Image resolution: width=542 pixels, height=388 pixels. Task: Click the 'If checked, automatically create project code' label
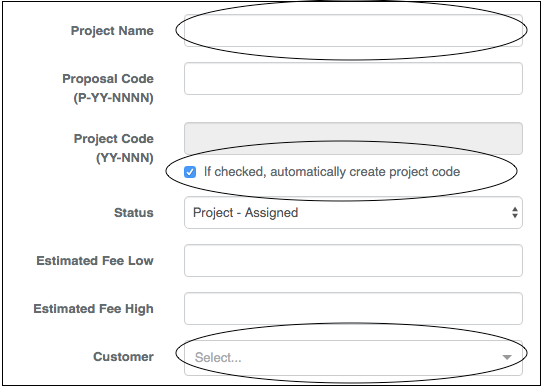click(332, 172)
